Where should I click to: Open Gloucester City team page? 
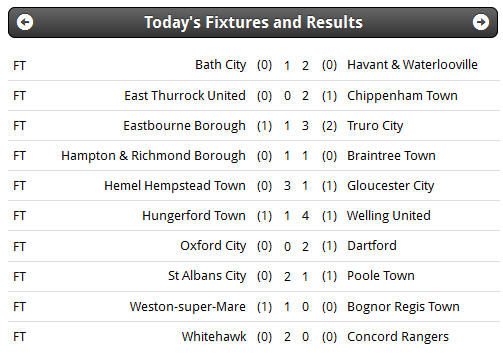(391, 186)
